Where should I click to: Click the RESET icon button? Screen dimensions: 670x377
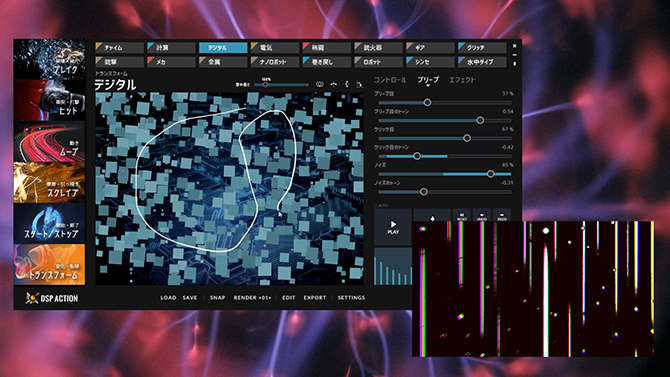pos(461,215)
